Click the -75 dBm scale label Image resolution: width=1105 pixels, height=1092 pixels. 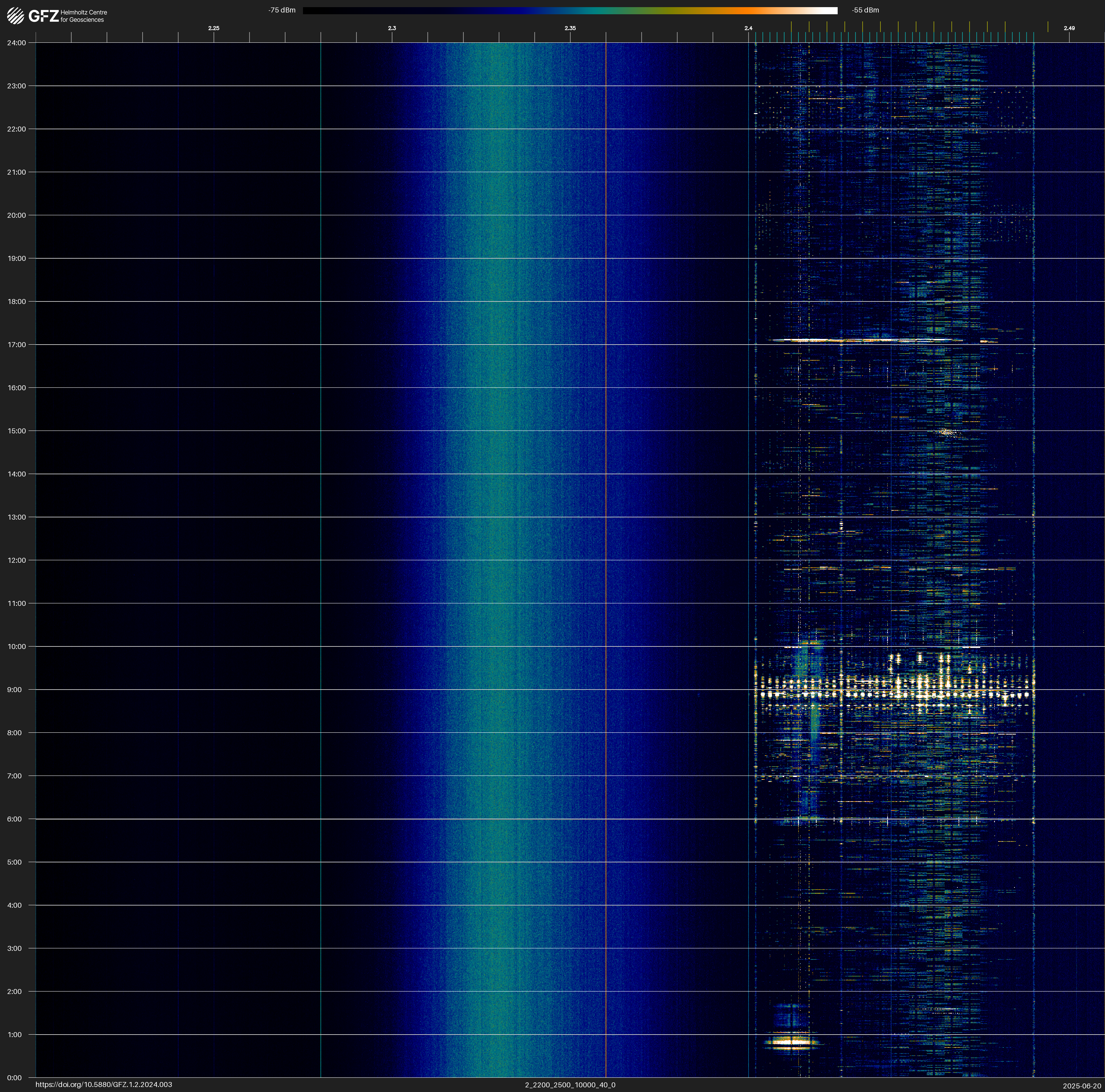pos(282,10)
